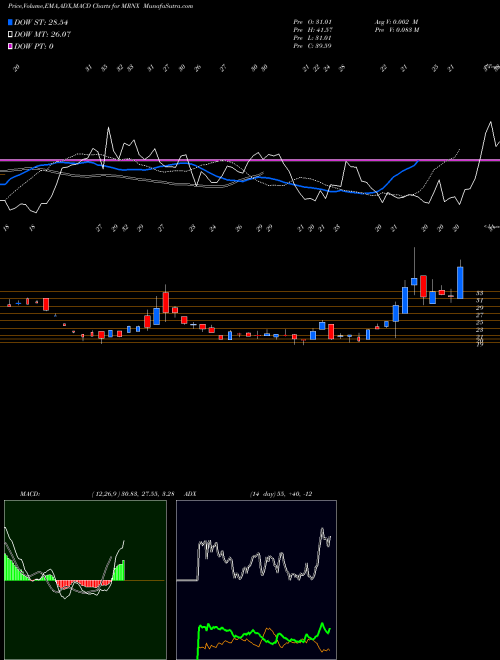Click the 25 price axis label
This screenshot has width=500, height=660.
479,322
